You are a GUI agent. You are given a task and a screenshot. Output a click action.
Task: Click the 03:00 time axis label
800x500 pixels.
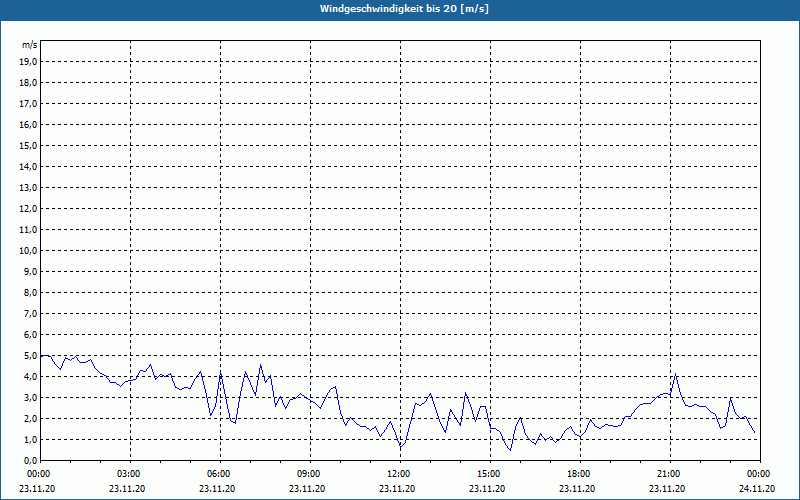point(129,474)
